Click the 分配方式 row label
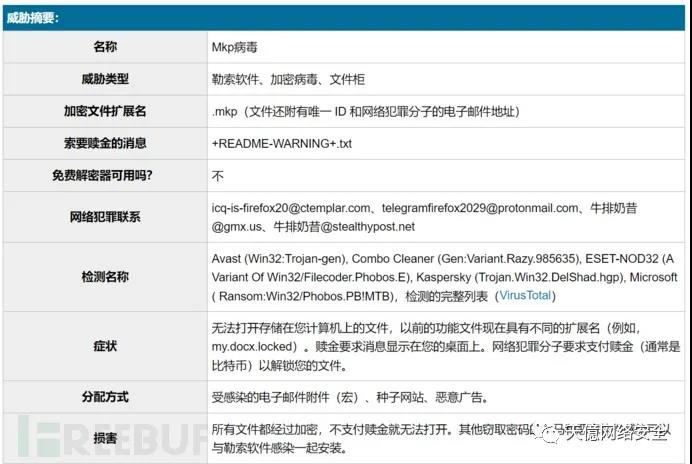This screenshot has width=692, height=464. pyautogui.click(x=104, y=396)
